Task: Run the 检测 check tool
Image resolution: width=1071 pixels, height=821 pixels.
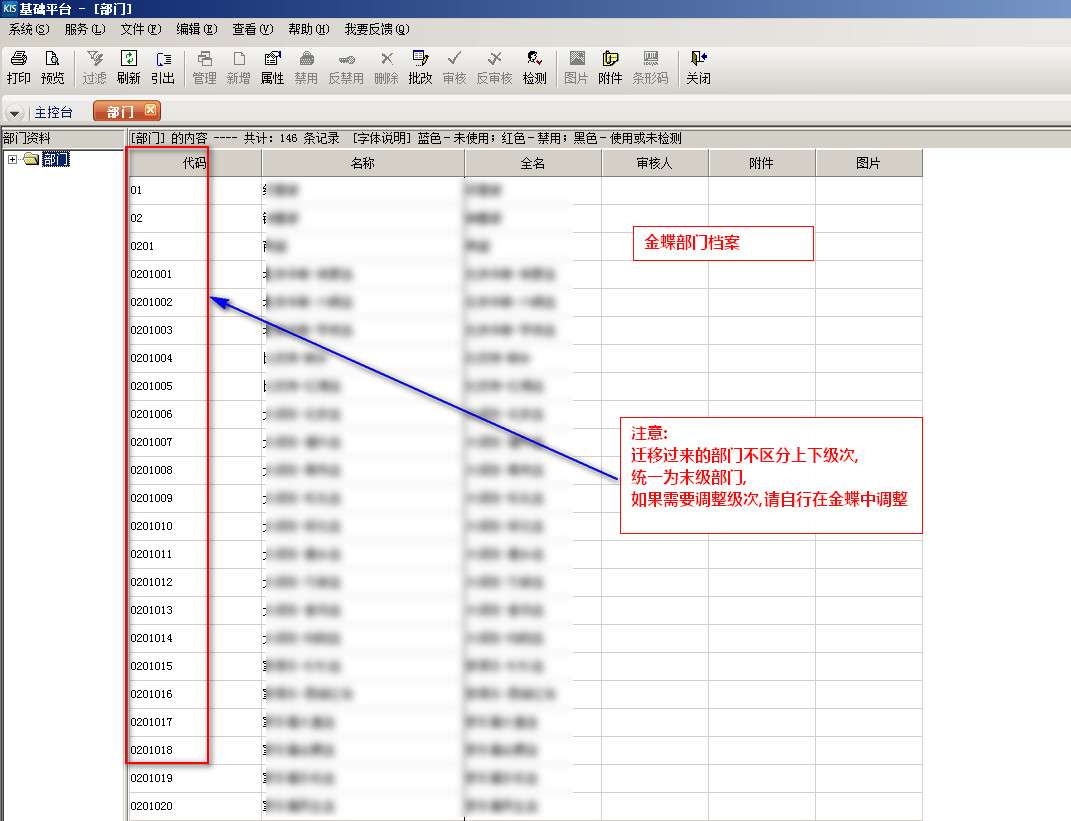Action: click(x=534, y=67)
